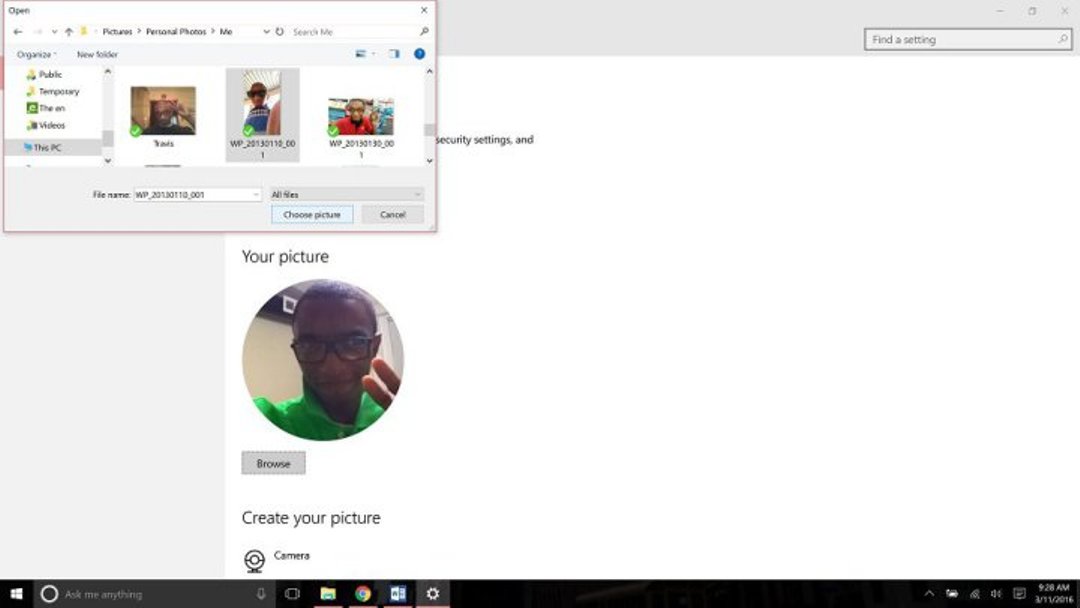
Task: Open the Organize menu
Action: [37, 54]
